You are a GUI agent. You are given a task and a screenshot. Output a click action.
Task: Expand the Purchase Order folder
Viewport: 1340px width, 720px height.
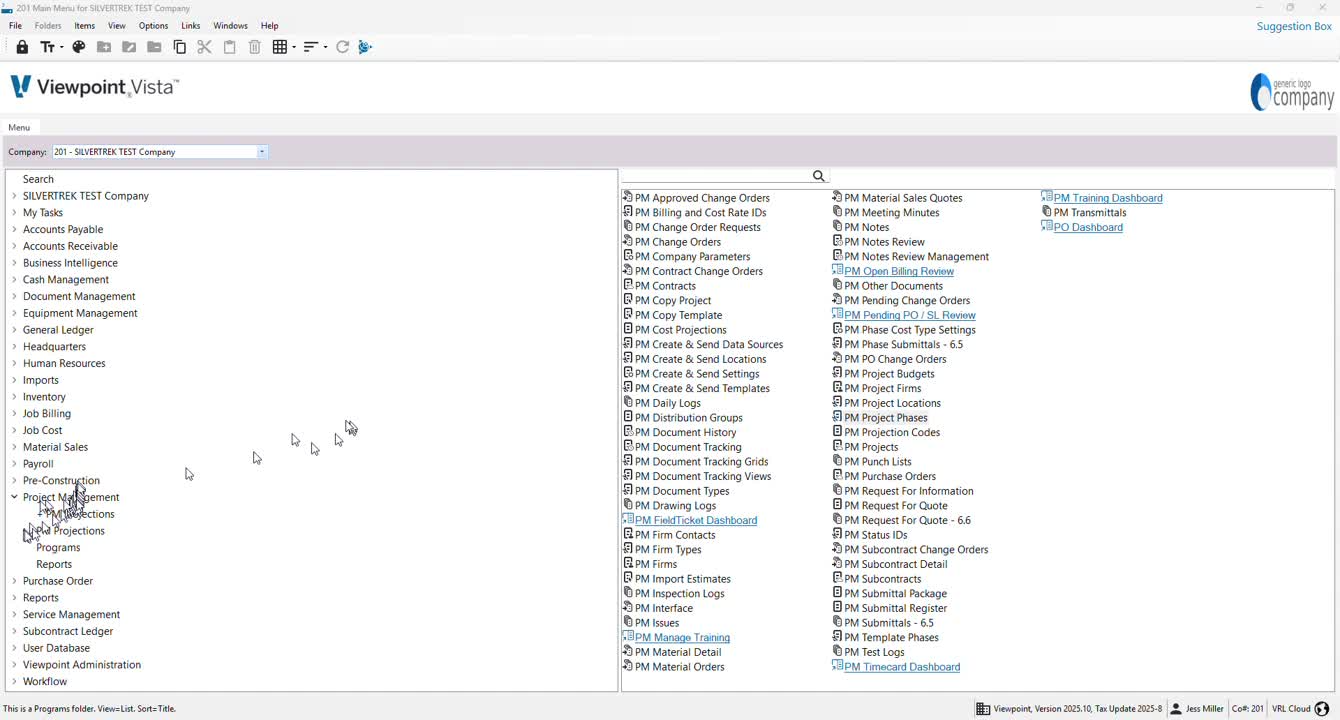[14, 581]
